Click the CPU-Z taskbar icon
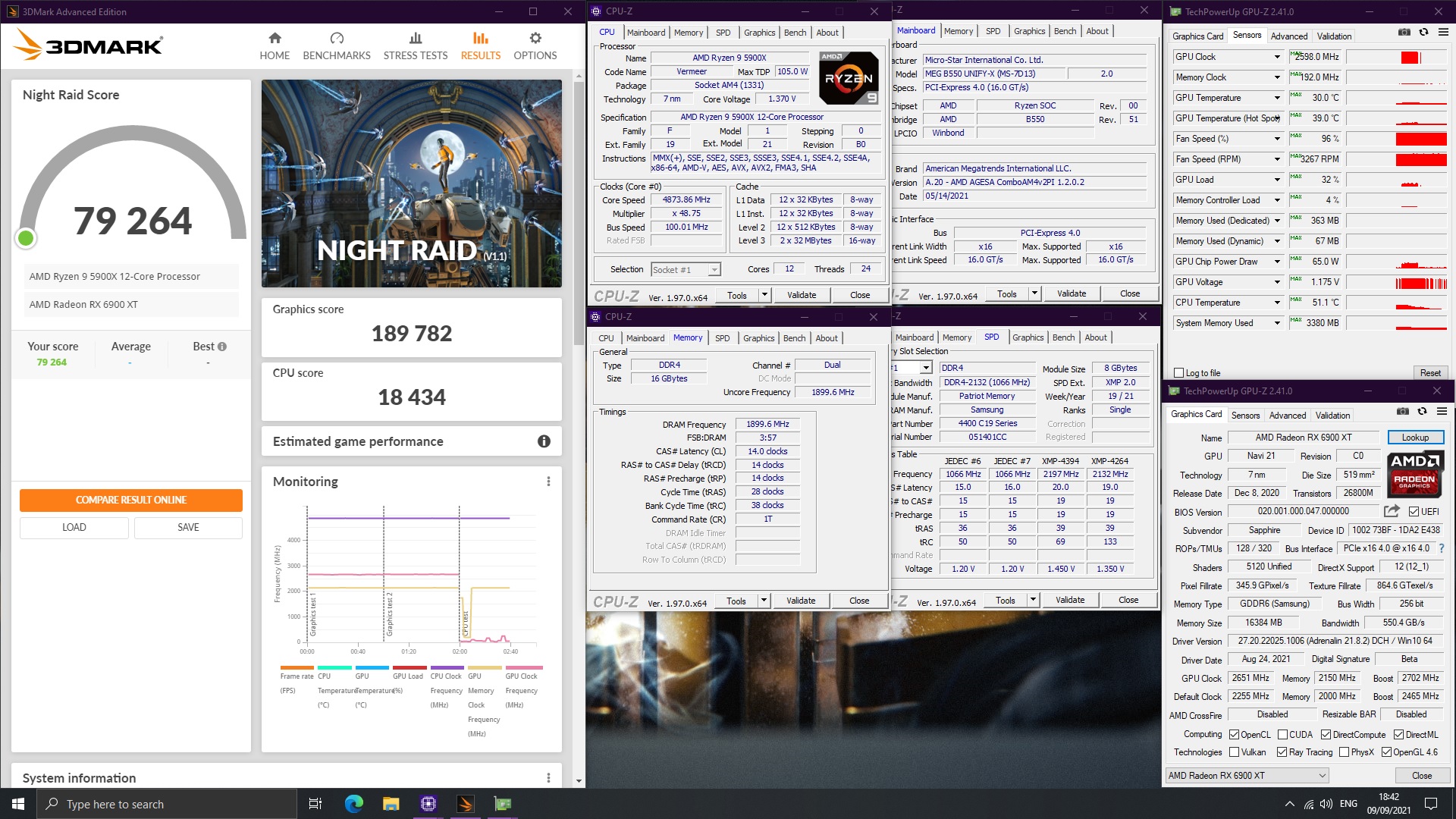1456x819 pixels. point(428,804)
